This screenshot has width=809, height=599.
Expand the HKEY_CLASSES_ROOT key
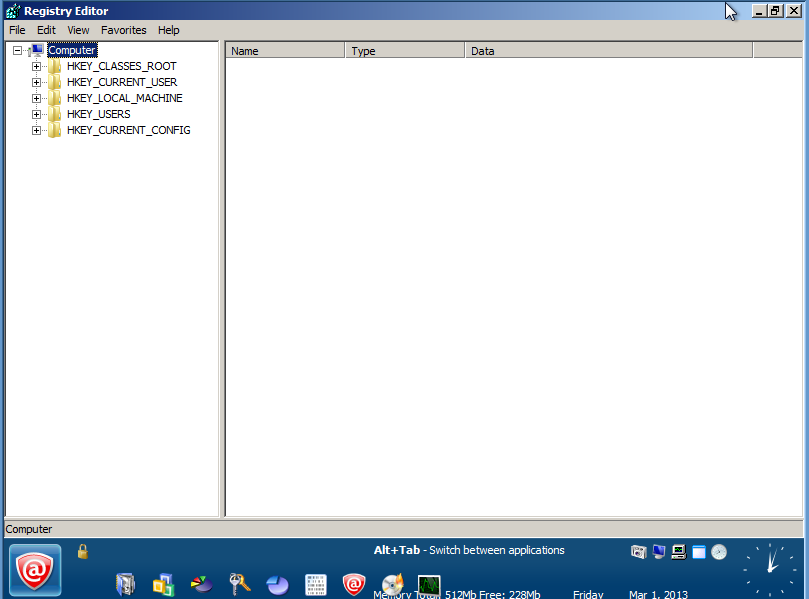coord(36,67)
